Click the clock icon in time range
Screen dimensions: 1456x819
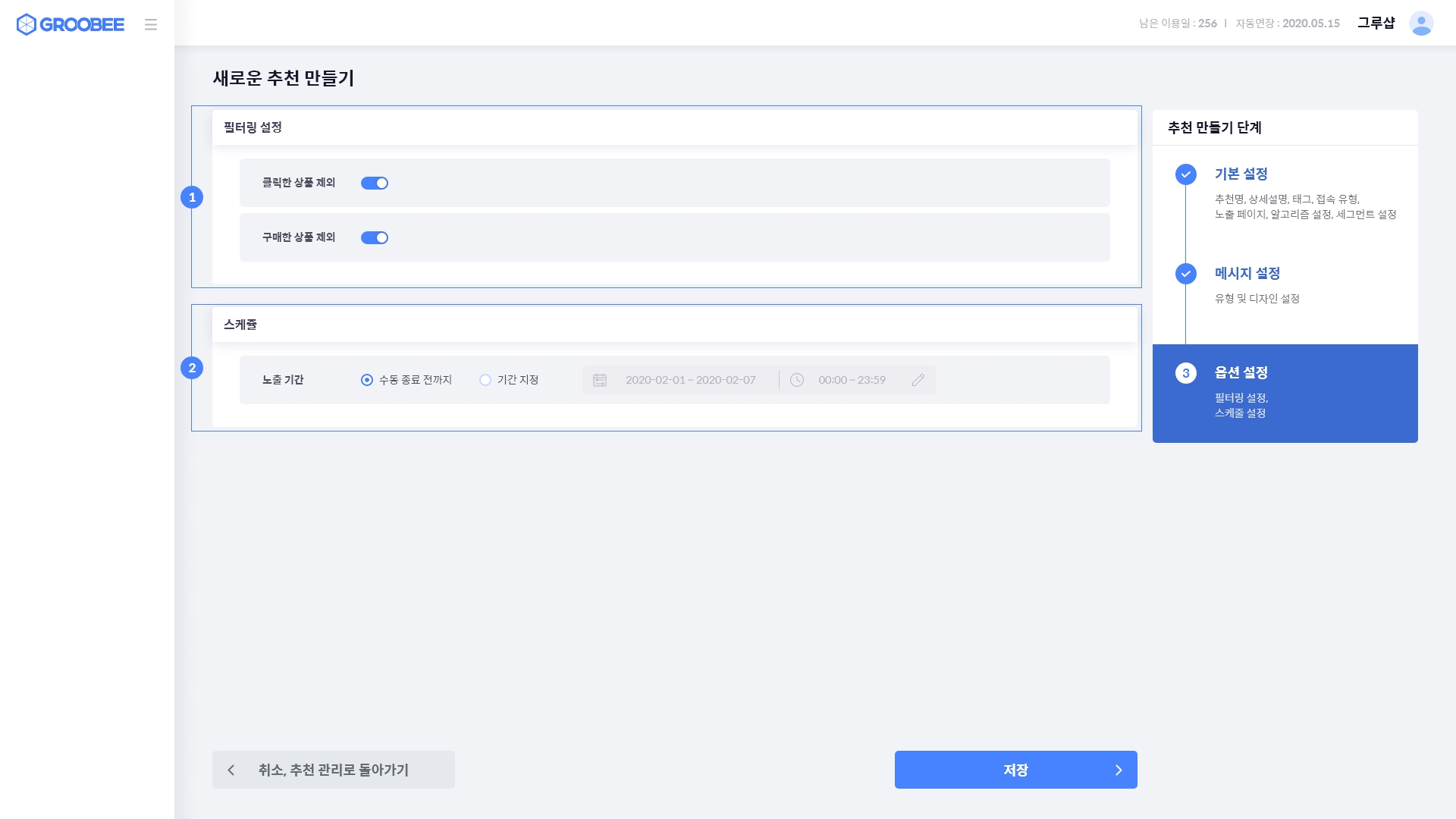[797, 380]
